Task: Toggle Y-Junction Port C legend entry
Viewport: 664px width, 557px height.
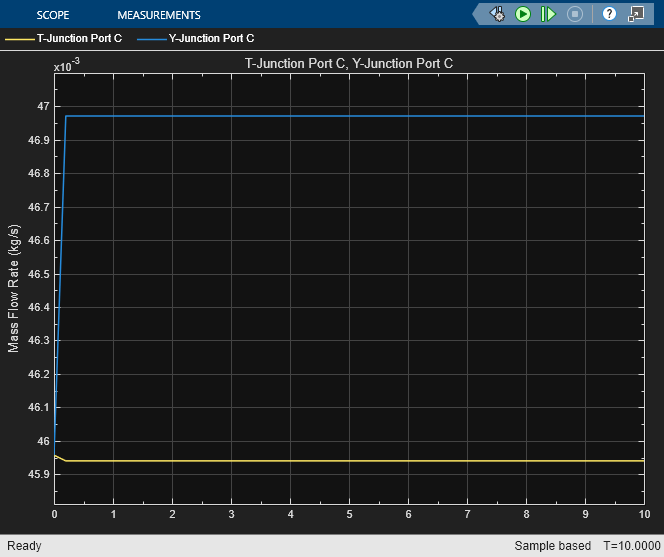Action: [210, 39]
